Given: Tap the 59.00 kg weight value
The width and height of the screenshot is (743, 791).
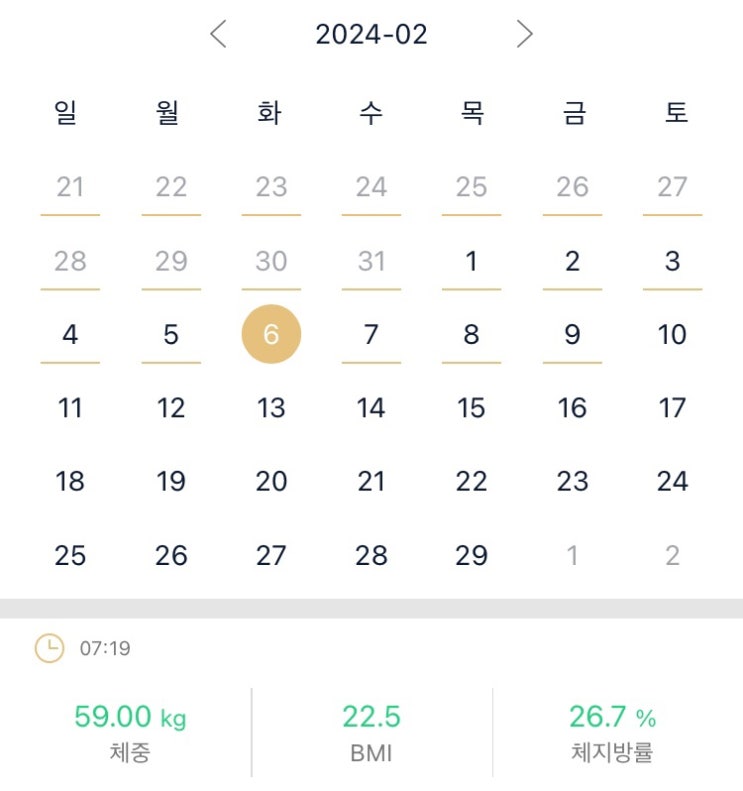Looking at the screenshot, I should [130, 716].
